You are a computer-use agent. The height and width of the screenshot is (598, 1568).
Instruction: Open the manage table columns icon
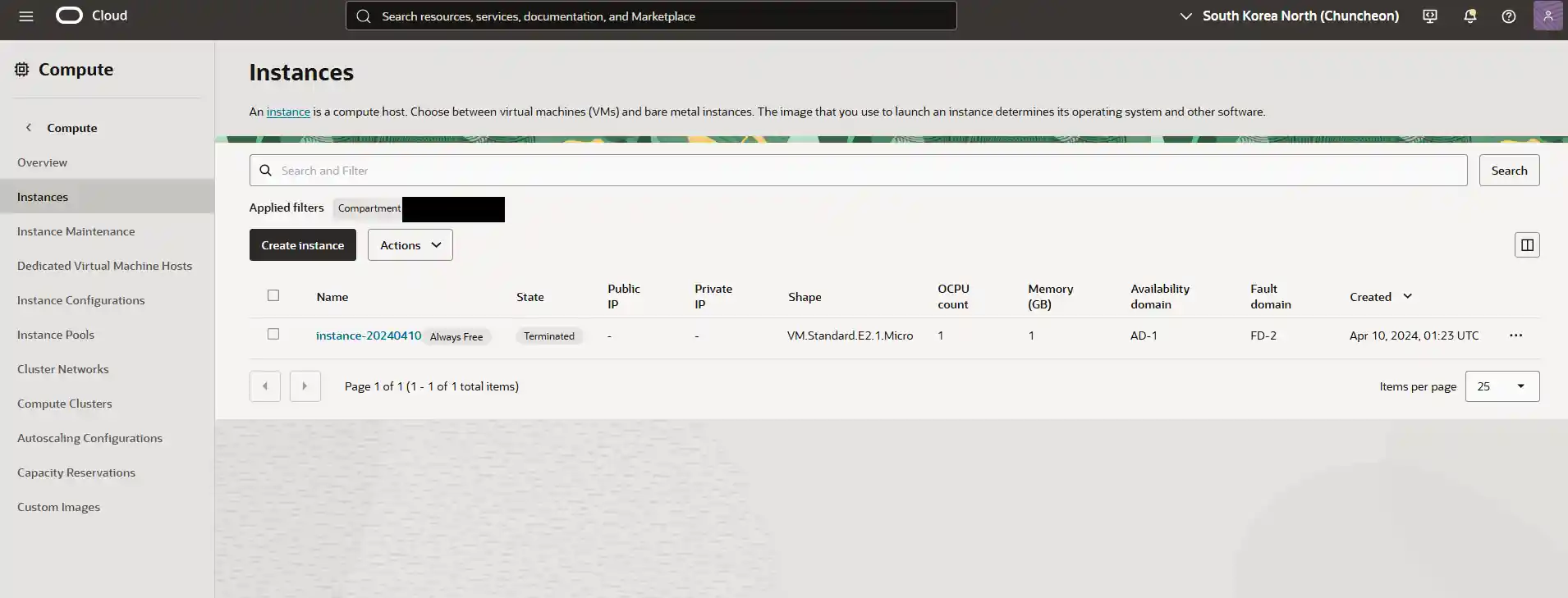click(1526, 245)
